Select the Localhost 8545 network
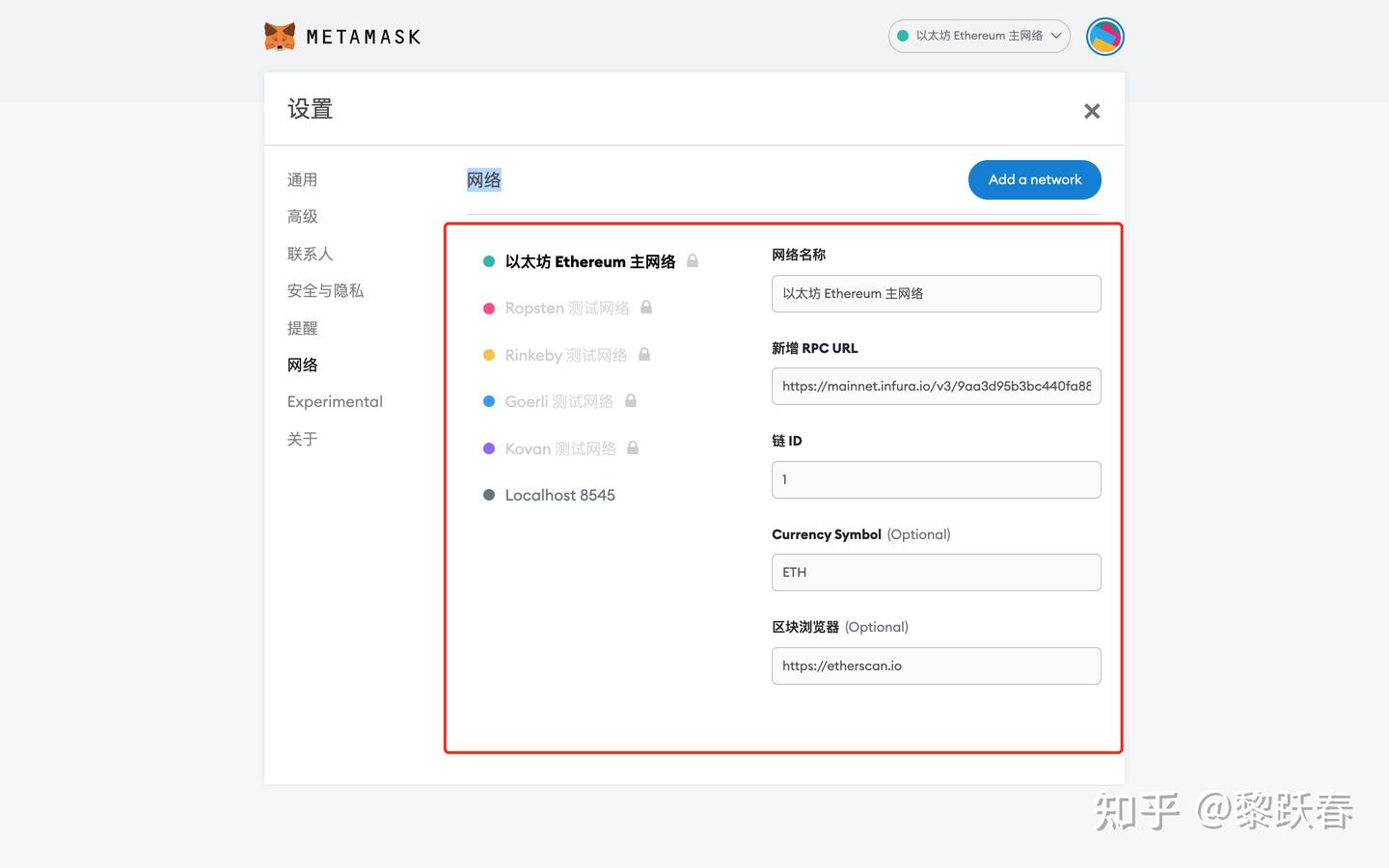 [x=560, y=494]
